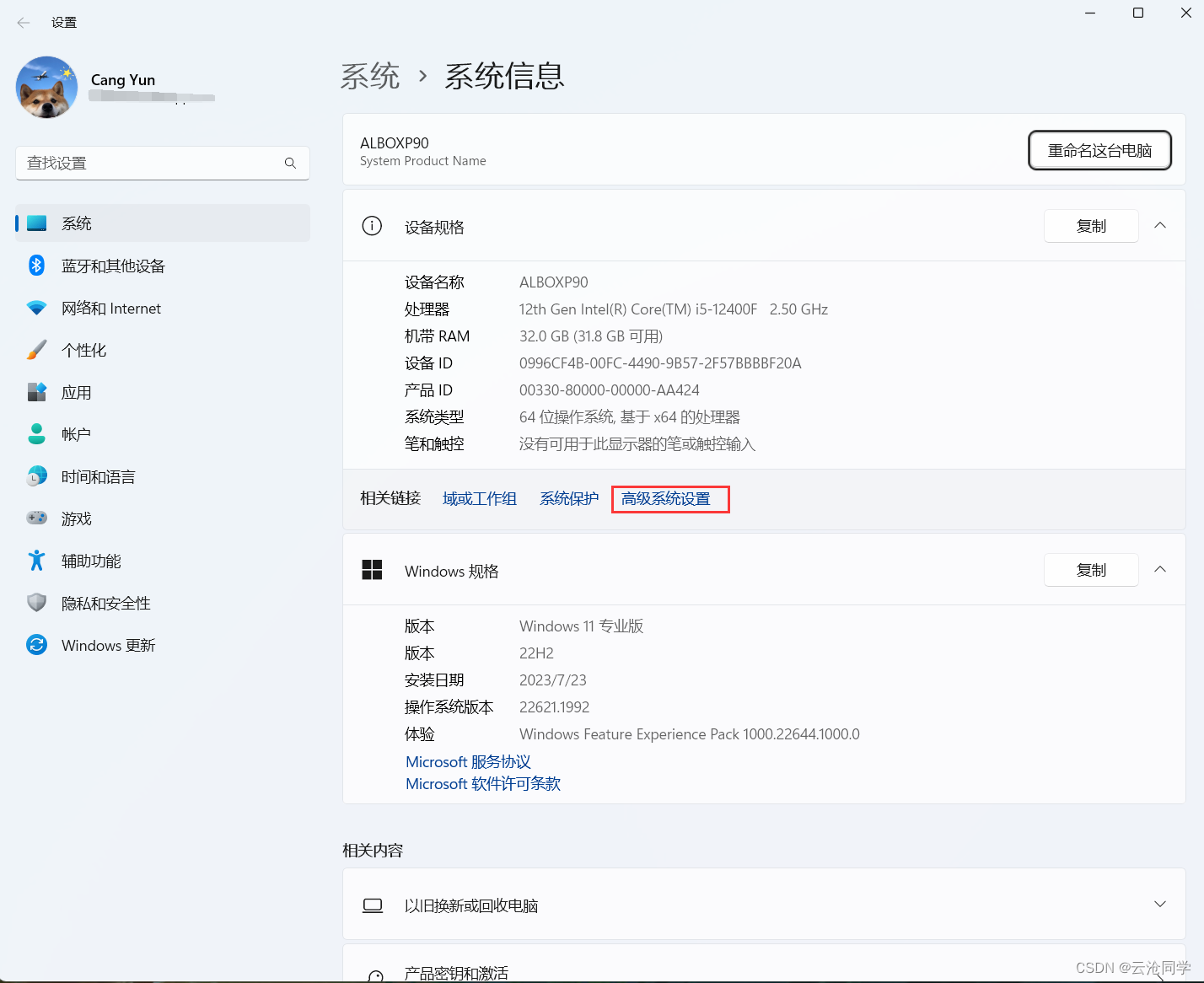The image size is (1204, 983).
Task: Click the Windows Feature Experience Pack value
Action: [x=690, y=734]
